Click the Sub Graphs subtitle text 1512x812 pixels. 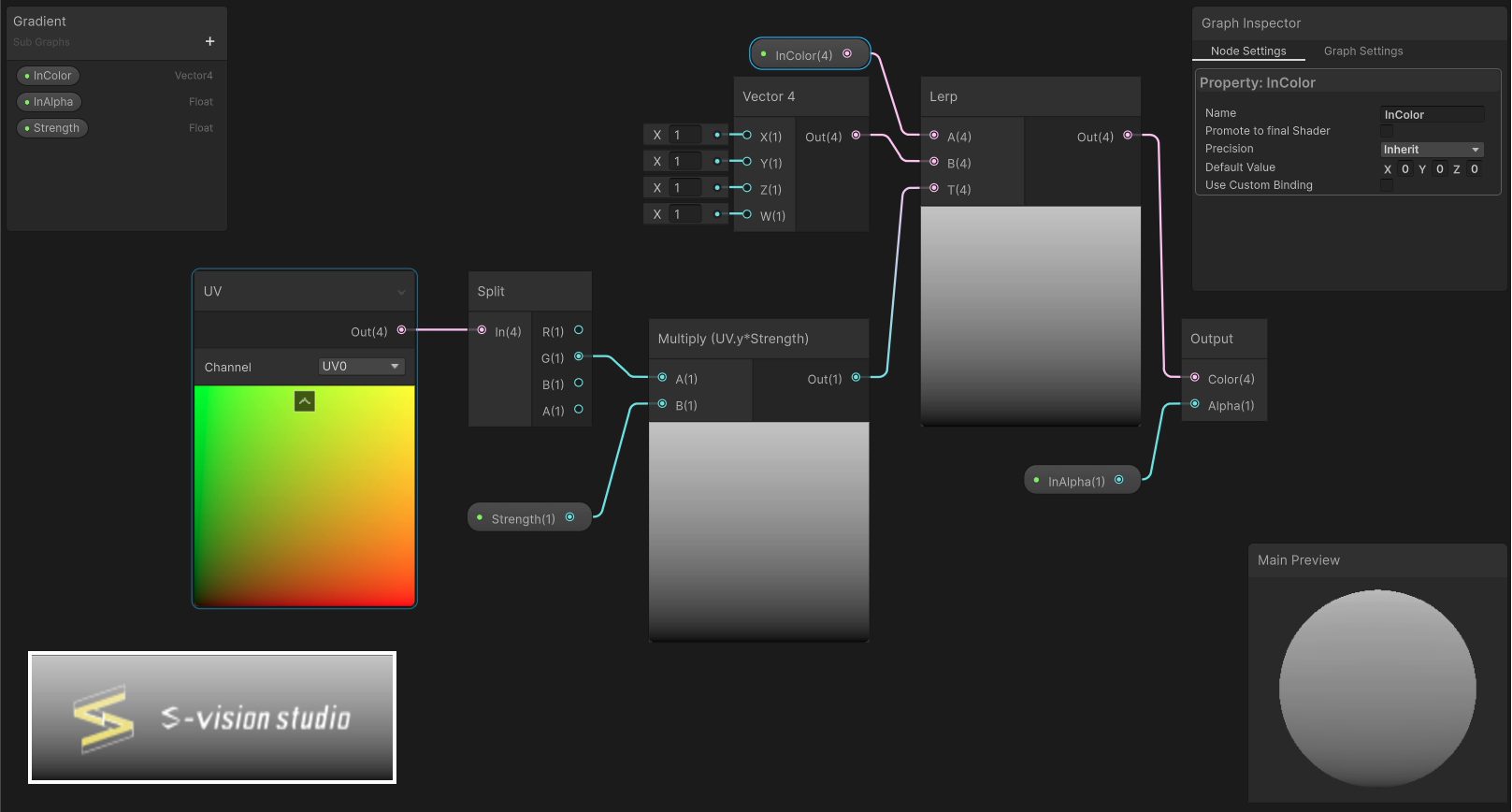coord(41,42)
